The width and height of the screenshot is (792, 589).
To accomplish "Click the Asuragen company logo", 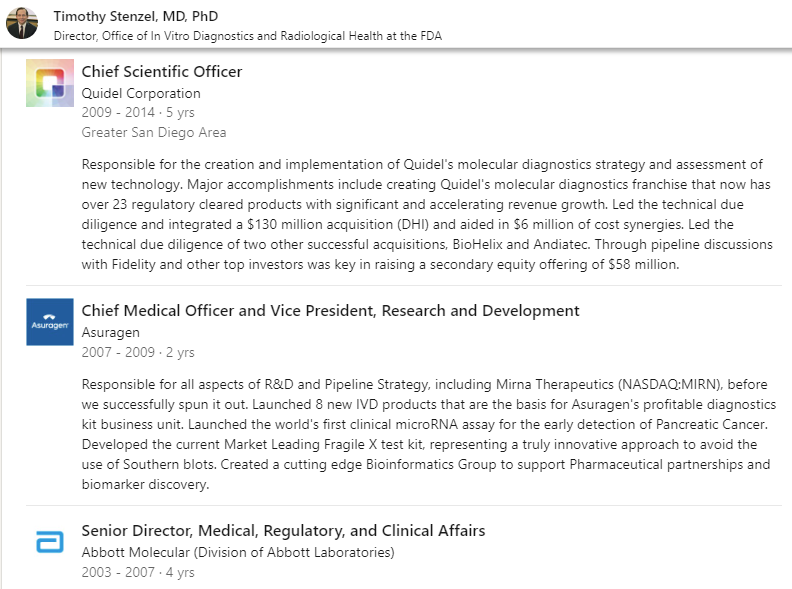I will (49, 322).
